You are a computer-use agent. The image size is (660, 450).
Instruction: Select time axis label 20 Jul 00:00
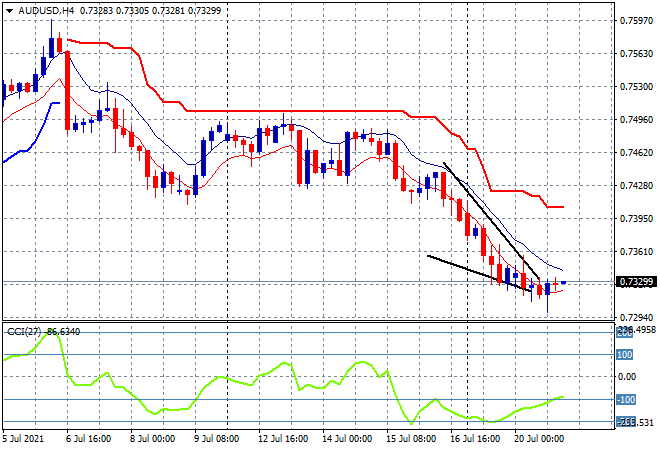point(539,439)
